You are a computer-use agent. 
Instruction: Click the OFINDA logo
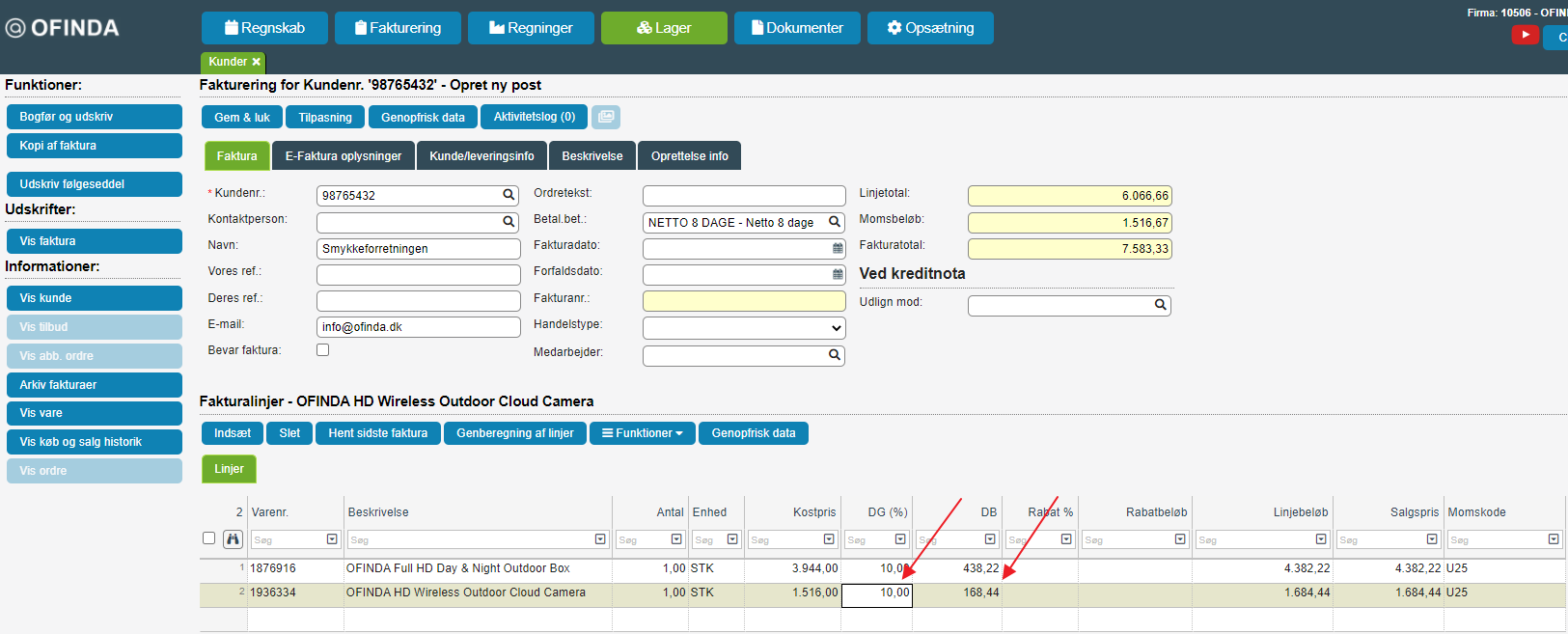(63, 28)
